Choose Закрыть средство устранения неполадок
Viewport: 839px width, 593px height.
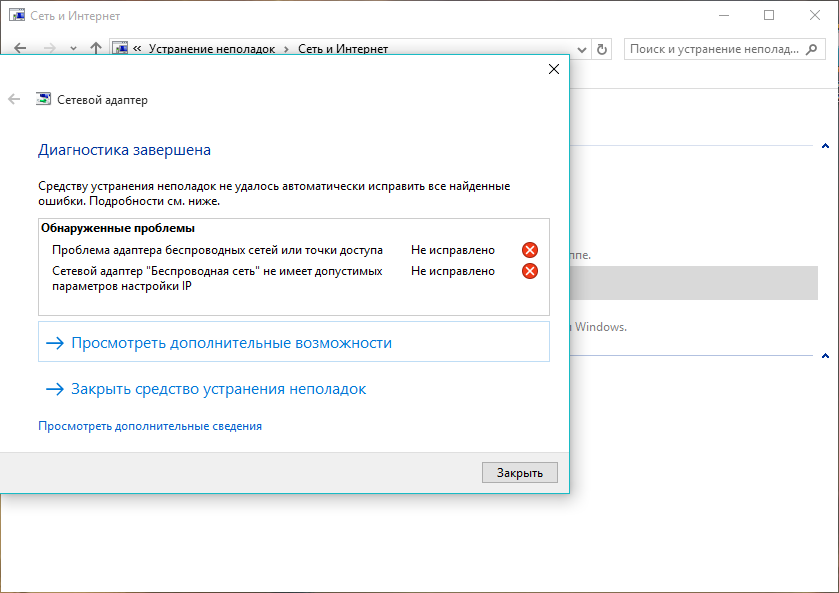point(206,389)
